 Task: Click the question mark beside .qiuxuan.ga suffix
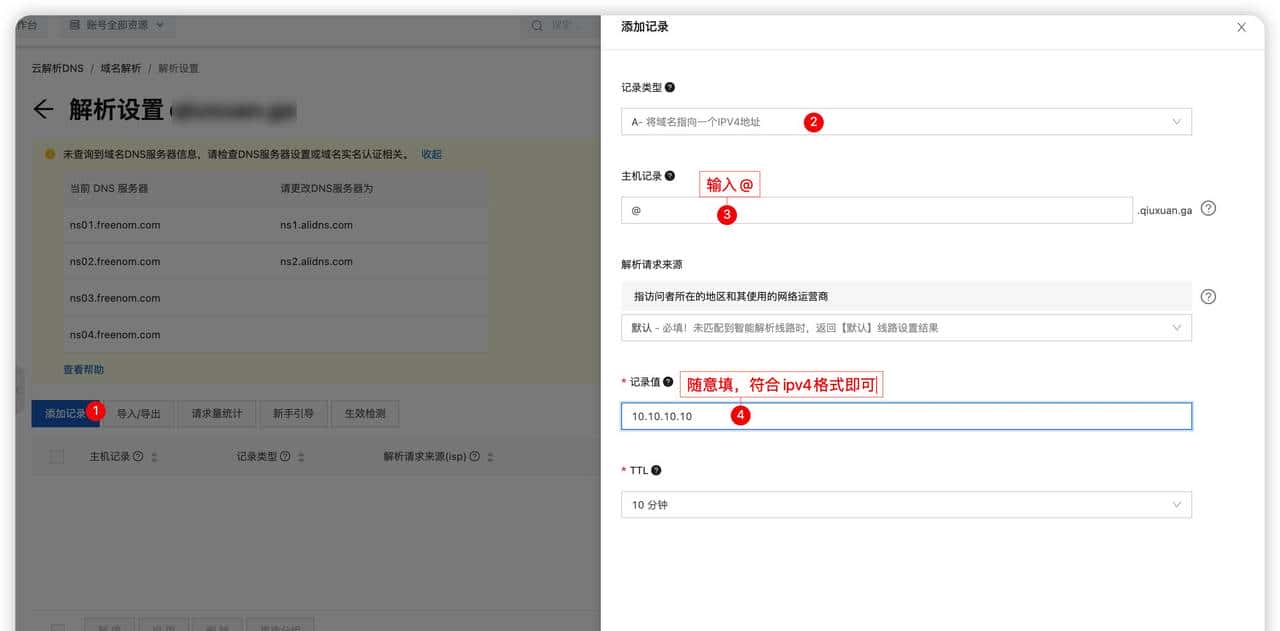[x=1208, y=208]
